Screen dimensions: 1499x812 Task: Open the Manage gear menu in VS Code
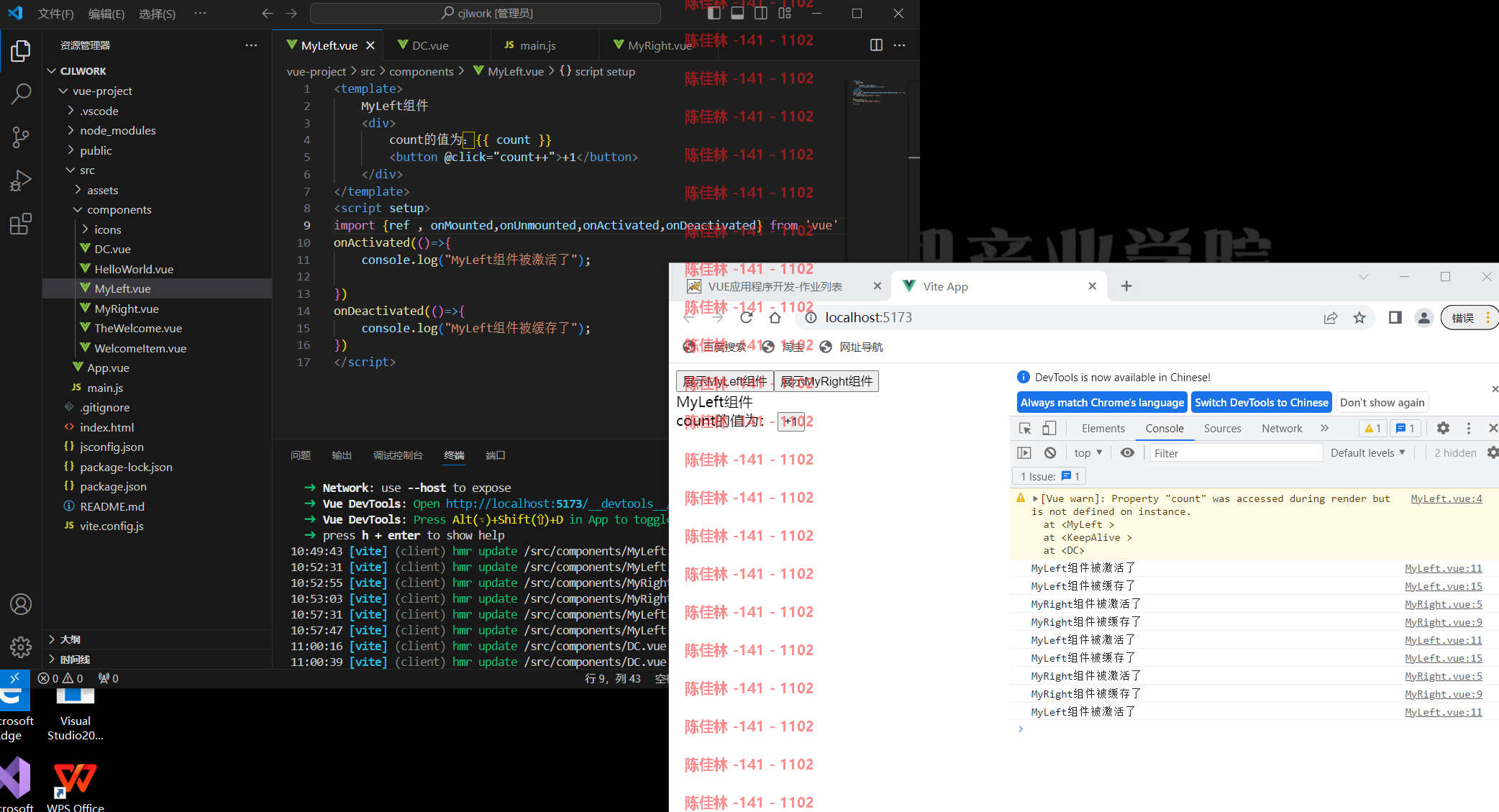point(21,647)
